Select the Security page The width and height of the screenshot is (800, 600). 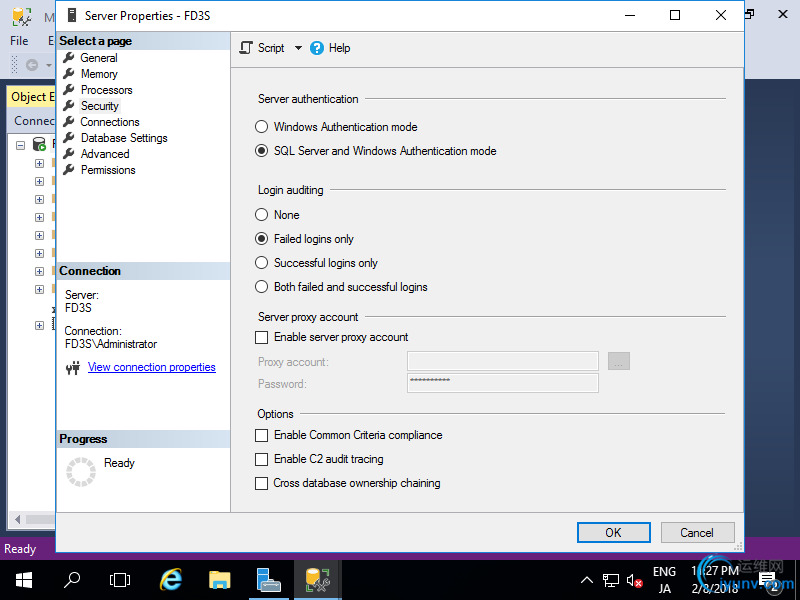pyautogui.click(x=99, y=106)
